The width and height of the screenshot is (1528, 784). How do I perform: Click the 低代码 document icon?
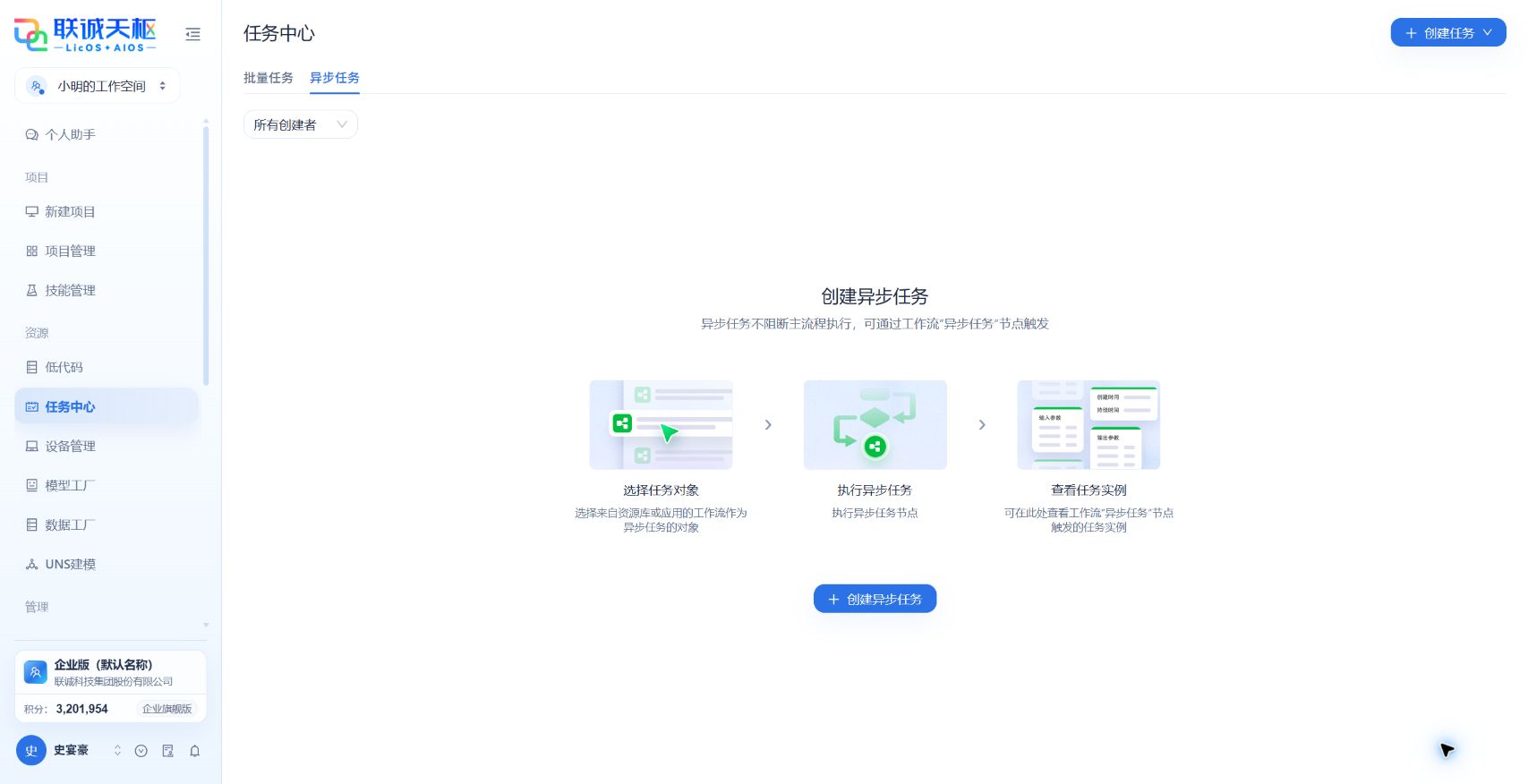(x=31, y=368)
